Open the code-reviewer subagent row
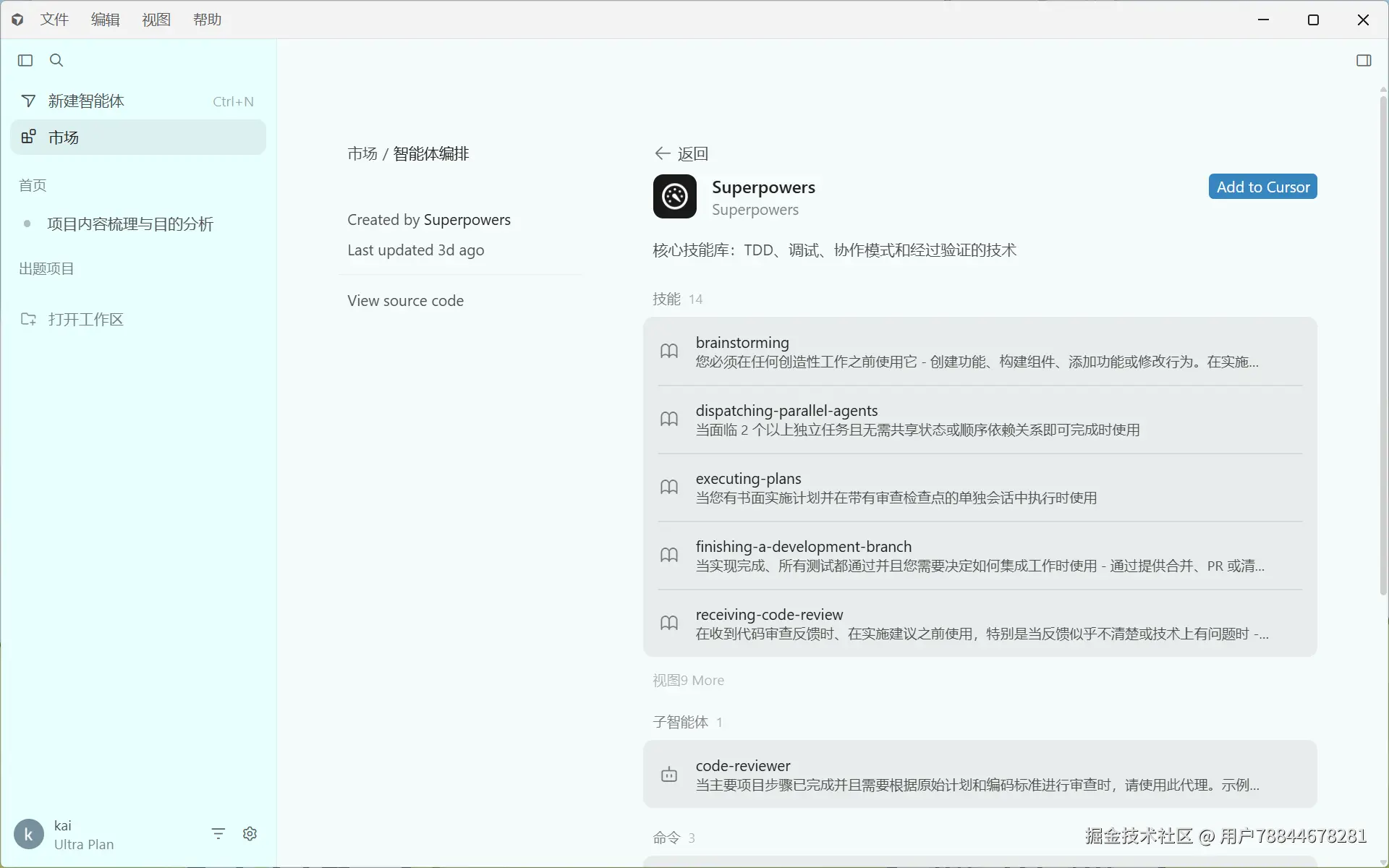The height and width of the screenshot is (868, 1389). click(980, 775)
